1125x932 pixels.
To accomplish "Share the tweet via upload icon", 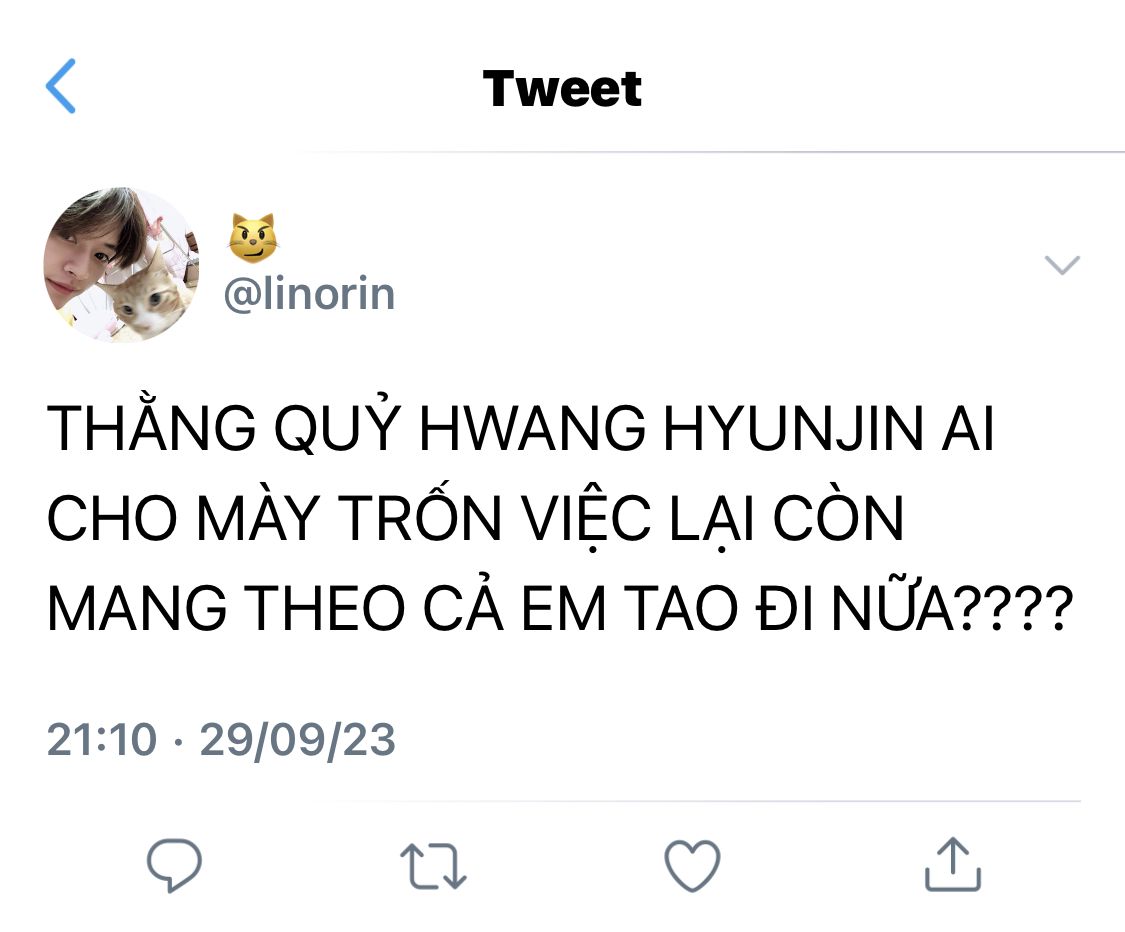I will point(952,864).
